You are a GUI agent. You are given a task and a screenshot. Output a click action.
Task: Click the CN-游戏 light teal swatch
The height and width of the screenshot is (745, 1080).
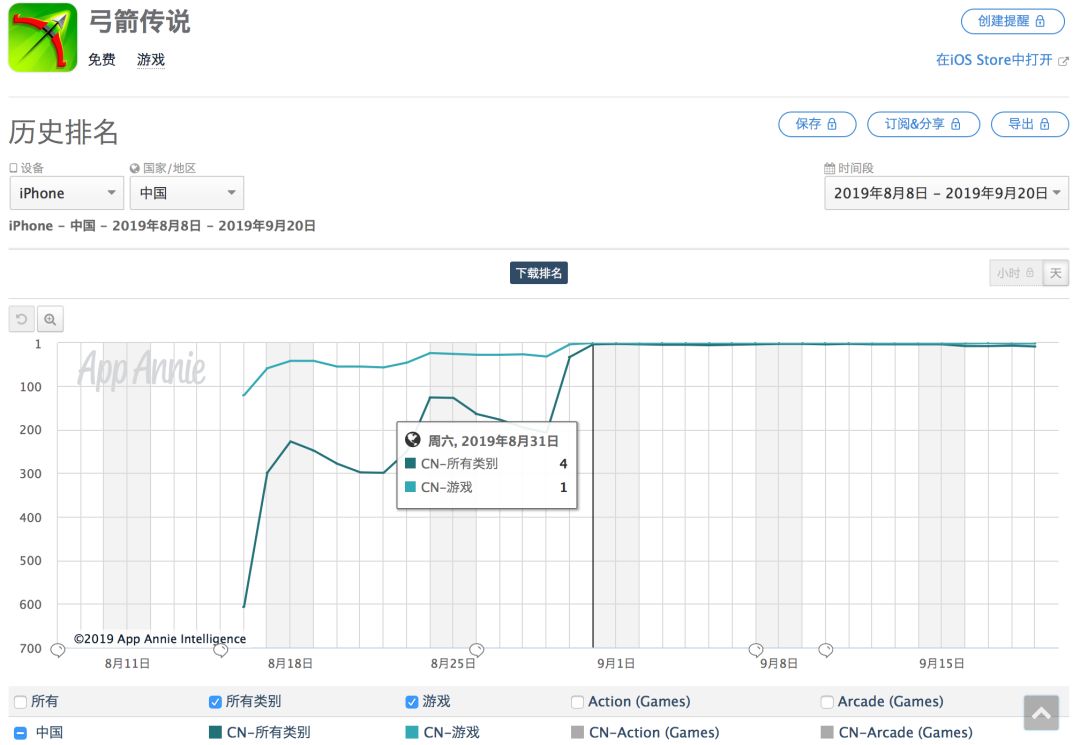click(412, 732)
